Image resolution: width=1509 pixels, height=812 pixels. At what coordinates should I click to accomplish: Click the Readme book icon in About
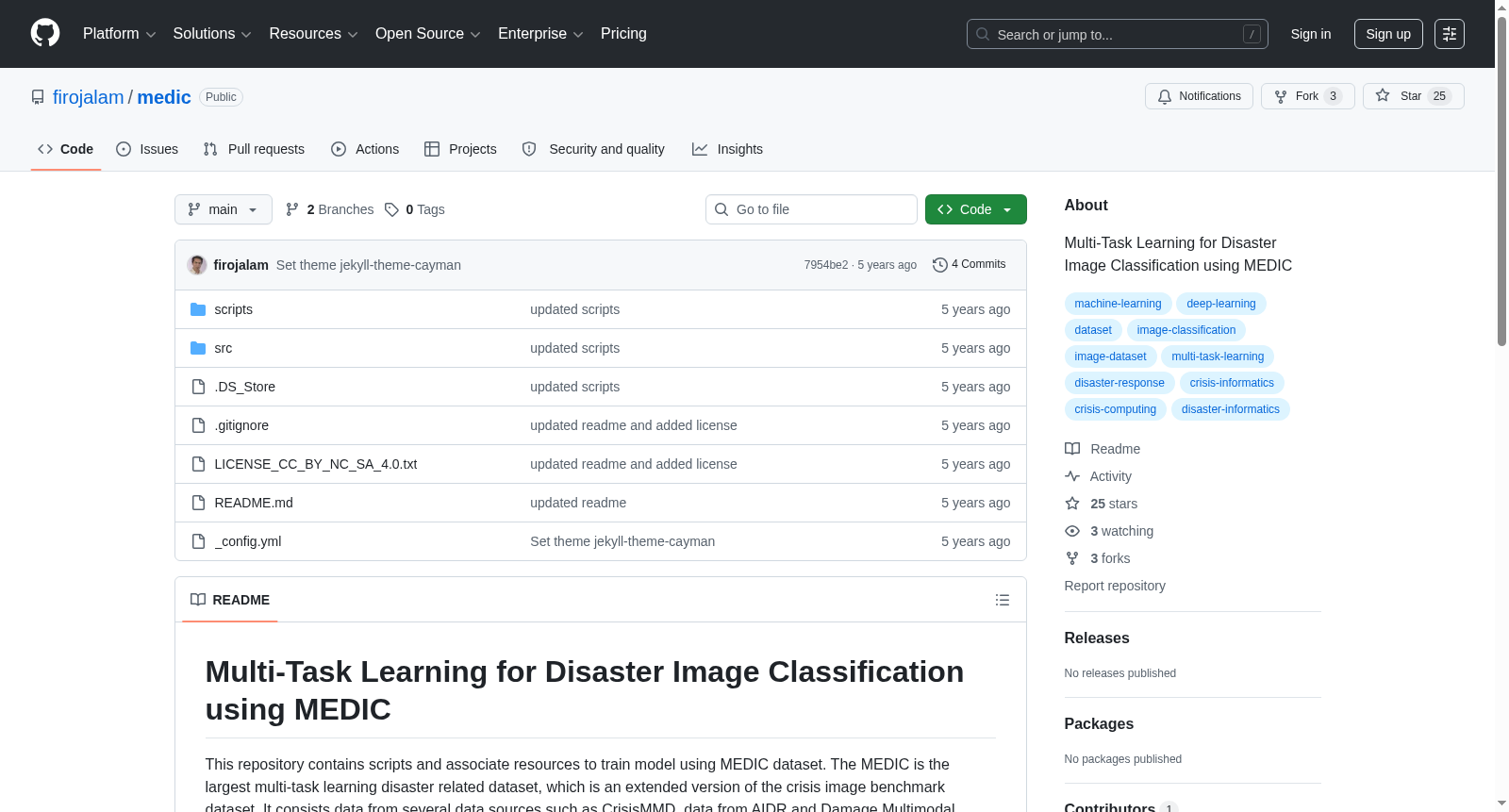[x=1072, y=449]
